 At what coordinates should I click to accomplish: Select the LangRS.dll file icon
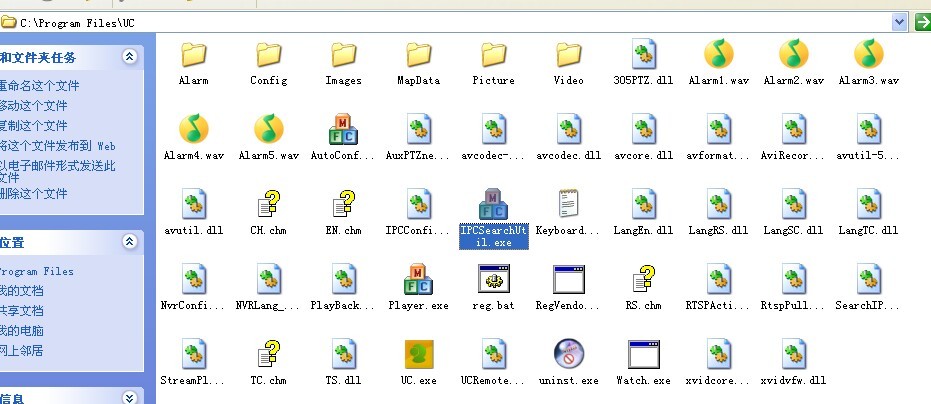tap(718, 204)
